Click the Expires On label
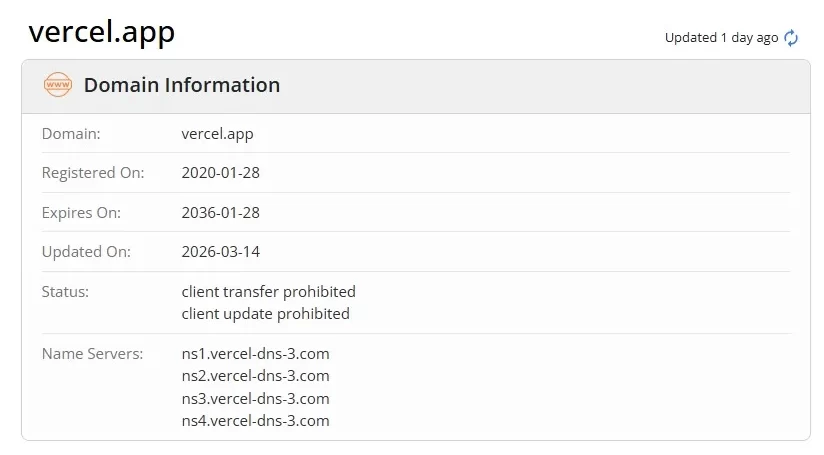Viewport: 824px width, 455px height. click(81, 213)
